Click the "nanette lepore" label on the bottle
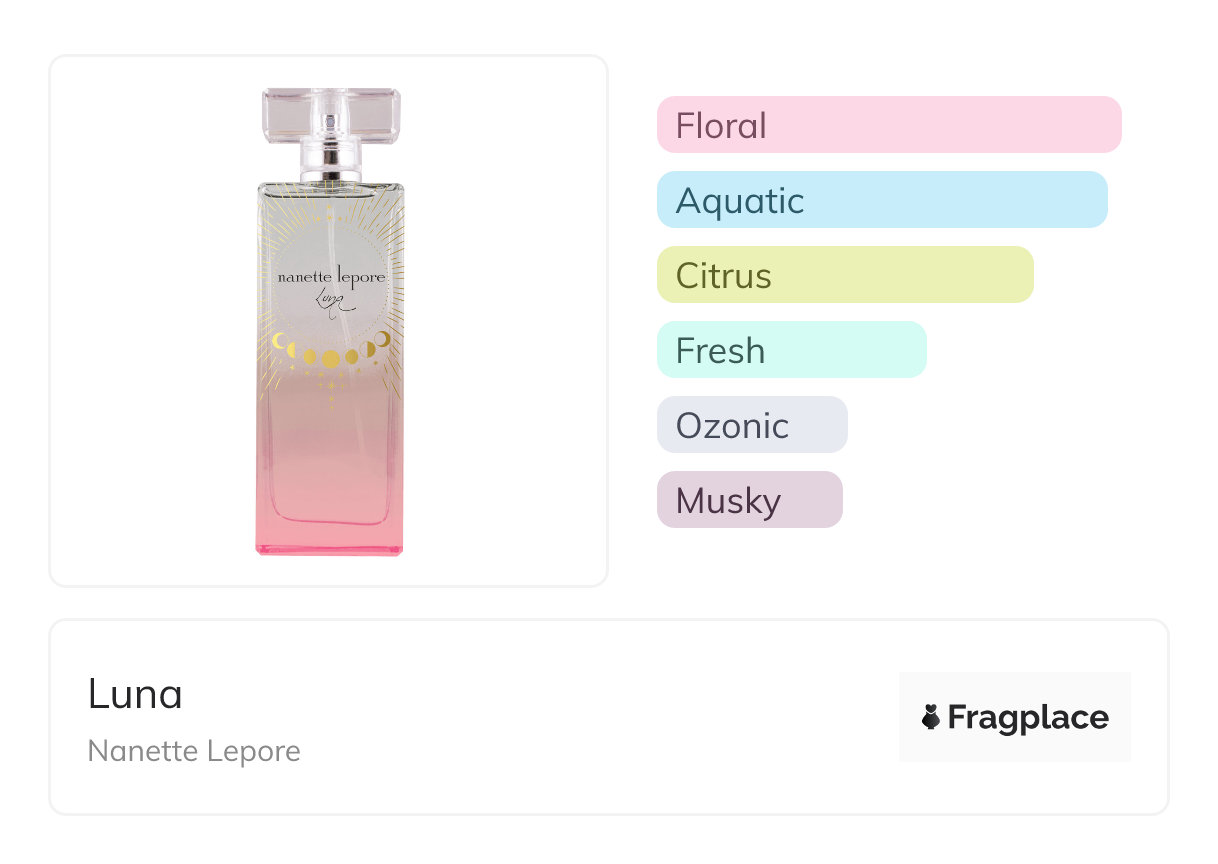 [330, 277]
